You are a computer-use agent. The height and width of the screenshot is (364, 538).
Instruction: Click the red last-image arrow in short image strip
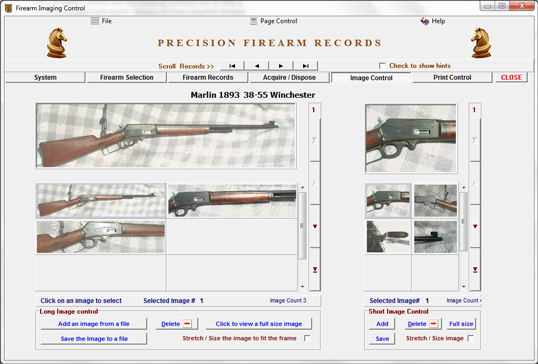[x=475, y=270]
